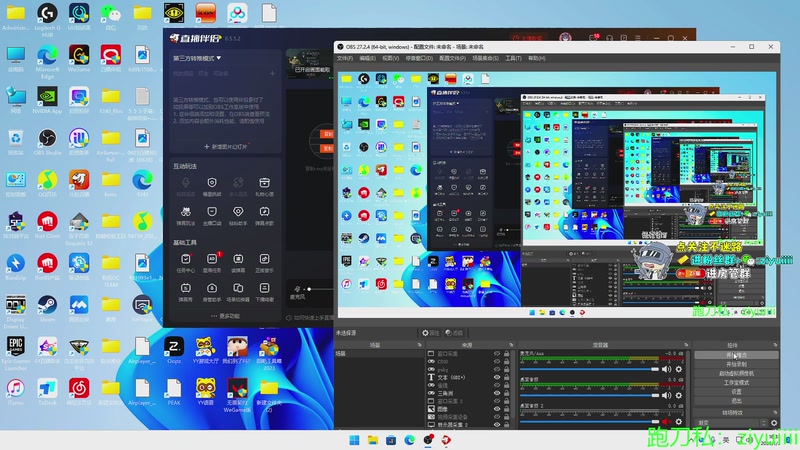Open Epic Games Launcher desktop shortcut
This screenshot has height=450, width=800.
coord(15,353)
